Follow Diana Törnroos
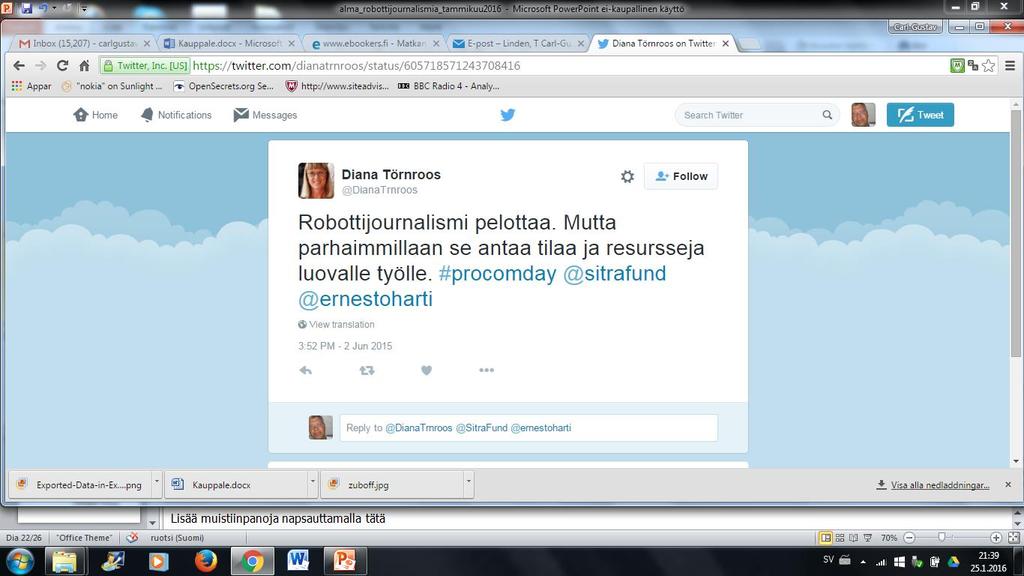Viewport: 1024px width, 576px height. coord(681,176)
